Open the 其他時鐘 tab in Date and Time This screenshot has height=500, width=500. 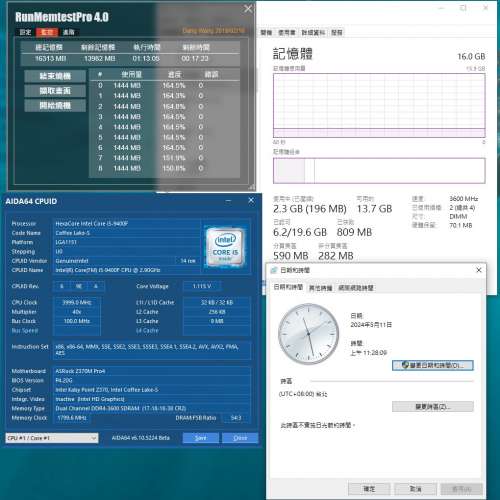(320, 288)
